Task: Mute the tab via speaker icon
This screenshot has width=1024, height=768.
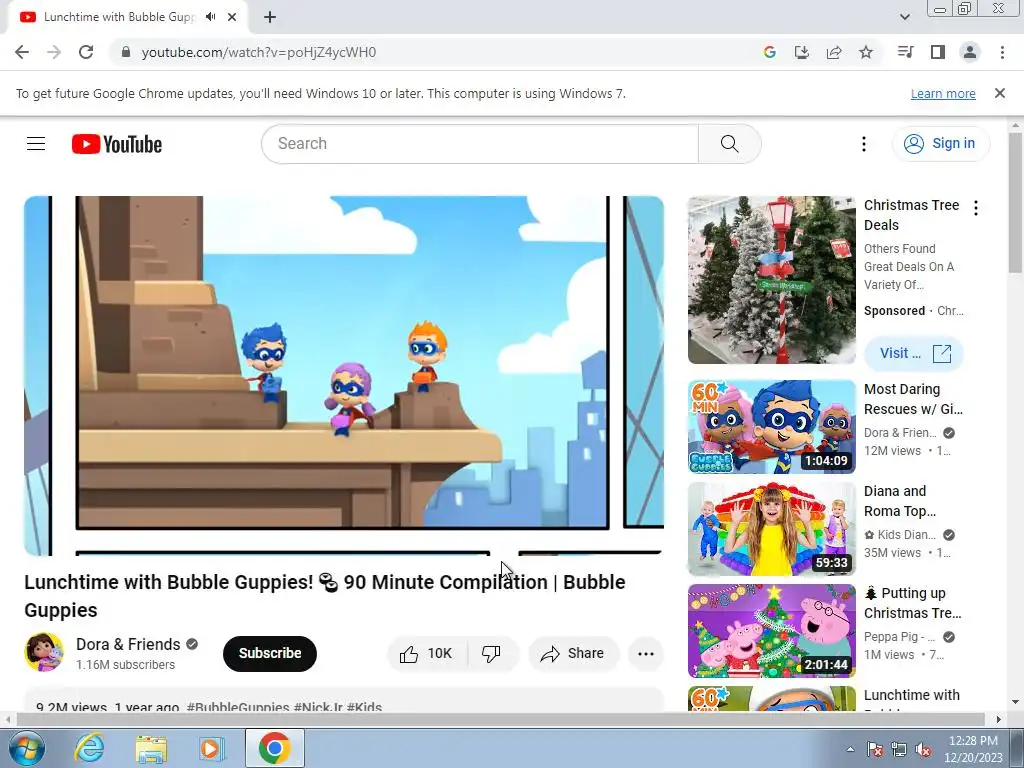Action: (210, 17)
